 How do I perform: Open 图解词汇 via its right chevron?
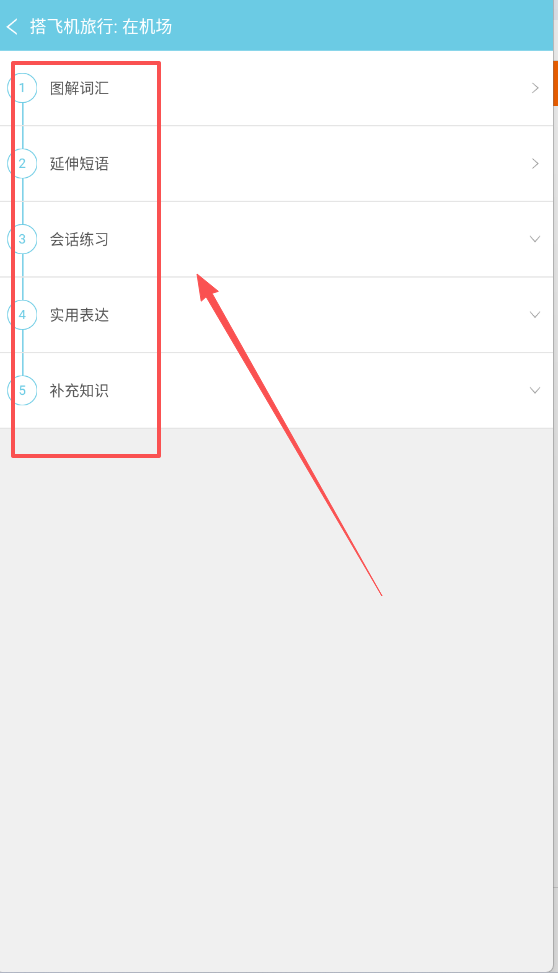click(535, 88)
